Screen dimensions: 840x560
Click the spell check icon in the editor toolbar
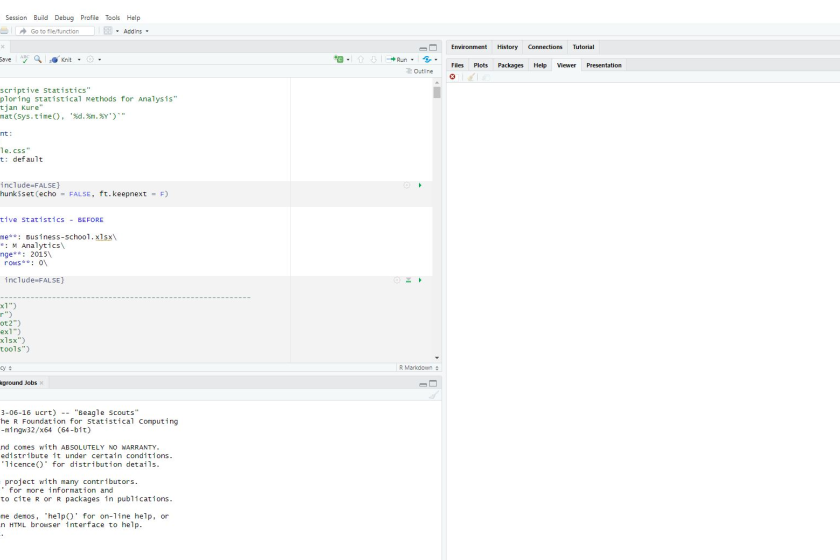23,59
